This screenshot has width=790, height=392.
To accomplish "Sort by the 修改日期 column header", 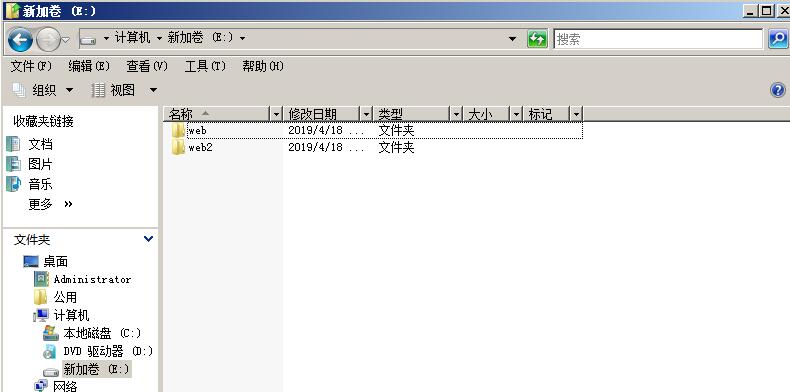I will pyautogui.click(x=321, y=114).
